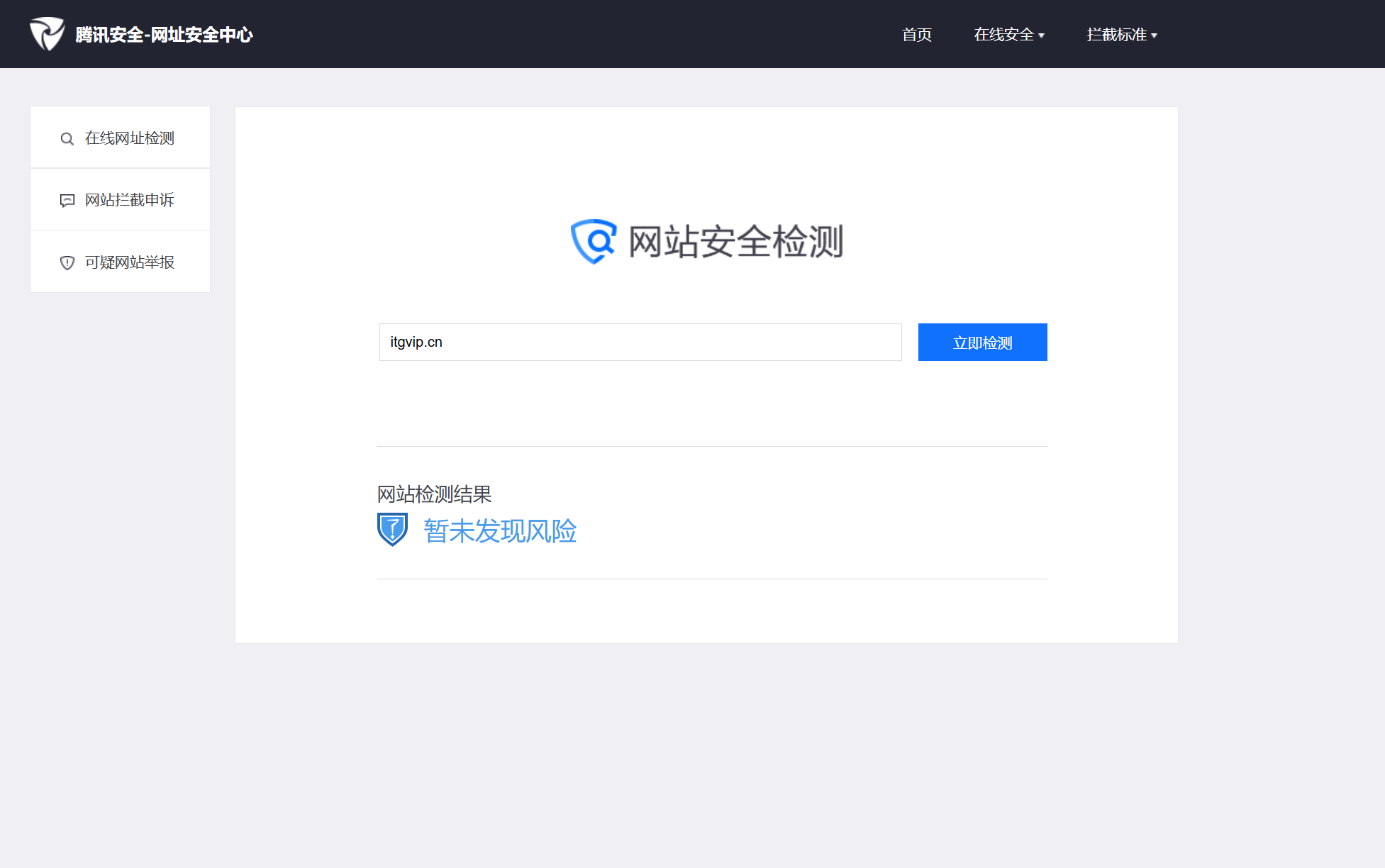Expand the 拦截标准 dropdown arrow
The image size is (1385, 868).
[1155, 35]
